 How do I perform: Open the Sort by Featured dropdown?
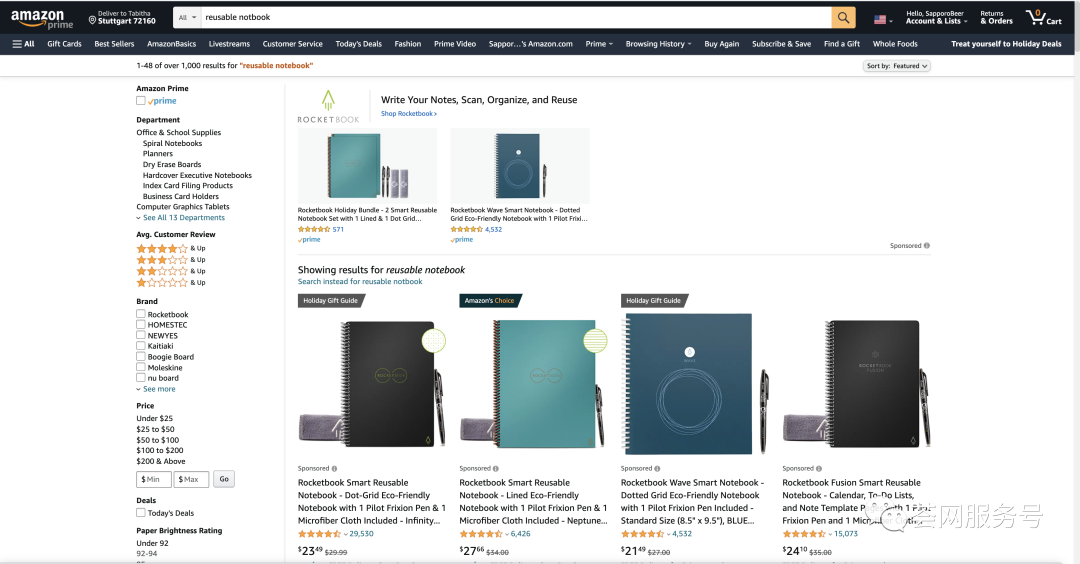(x=896, y=66)
